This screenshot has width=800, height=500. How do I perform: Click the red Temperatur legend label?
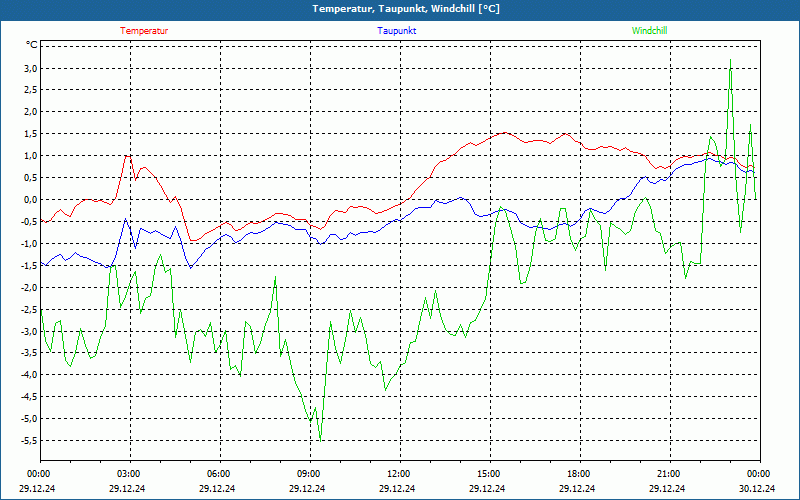click(x=144, y=31)
